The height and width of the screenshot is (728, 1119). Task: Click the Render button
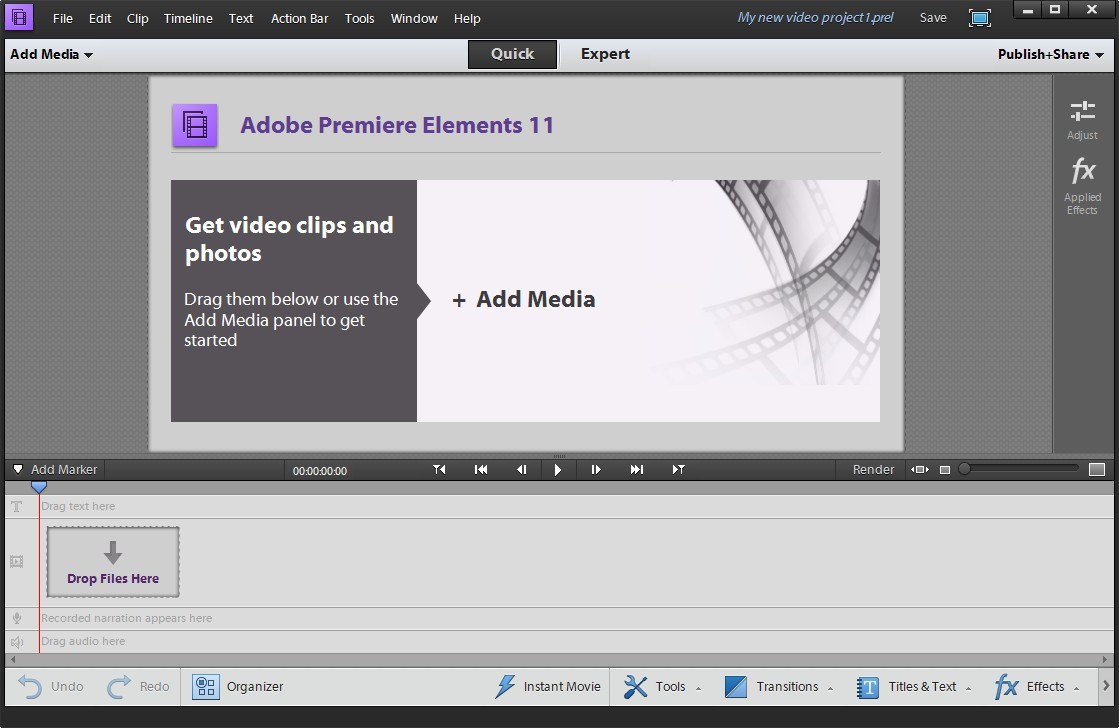872,469
